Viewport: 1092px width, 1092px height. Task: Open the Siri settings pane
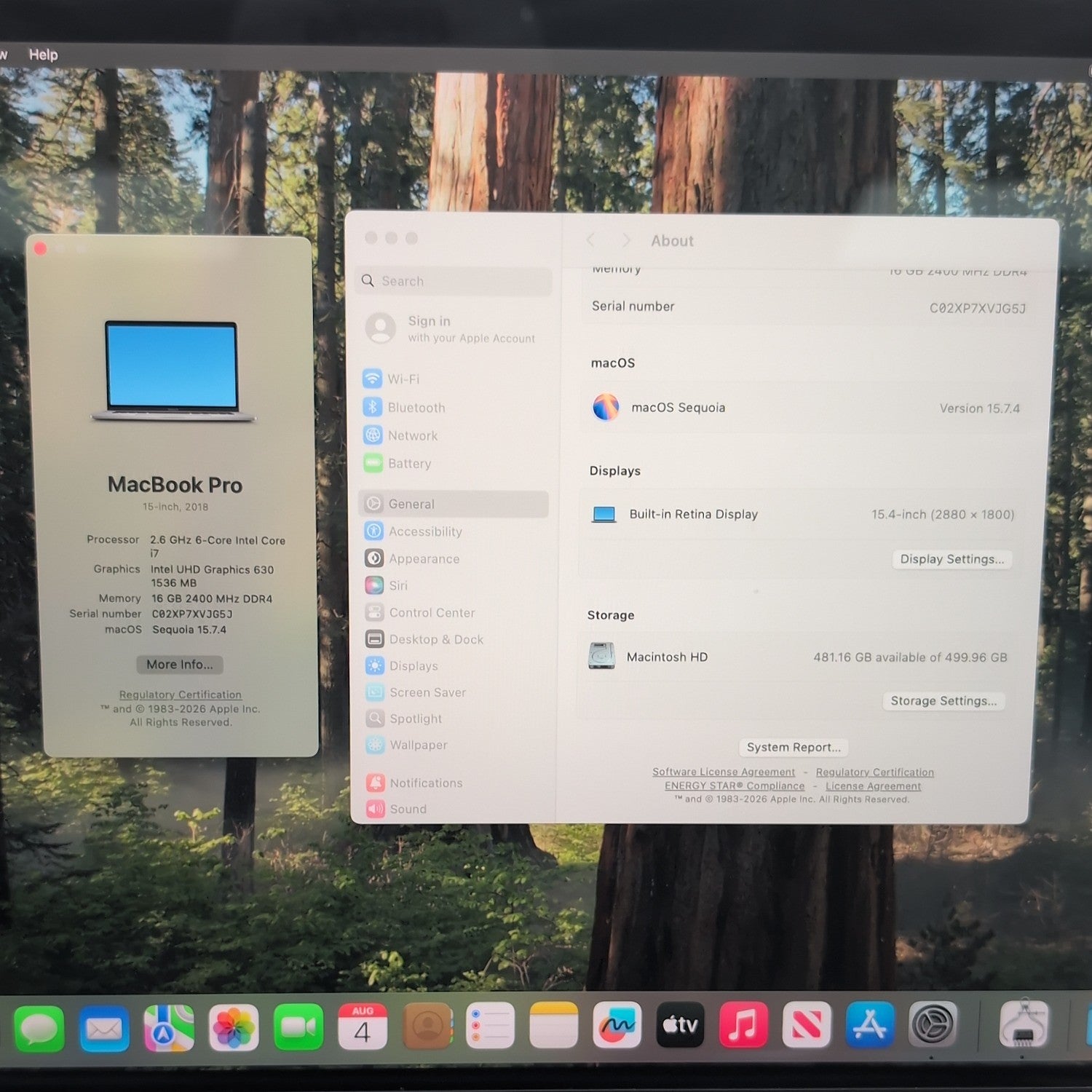pyautogui.click(x=387, y=585)
